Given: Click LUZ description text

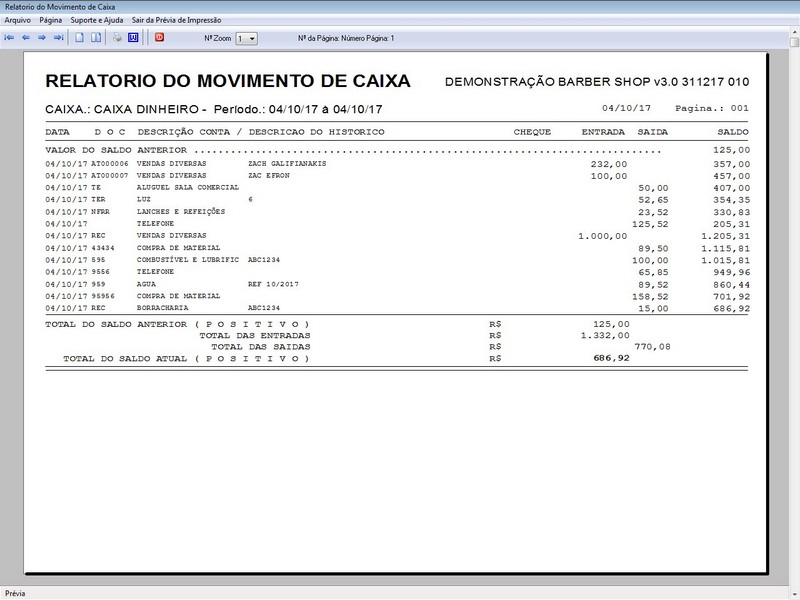Looking at the screenshot, I should coord(143,199).
